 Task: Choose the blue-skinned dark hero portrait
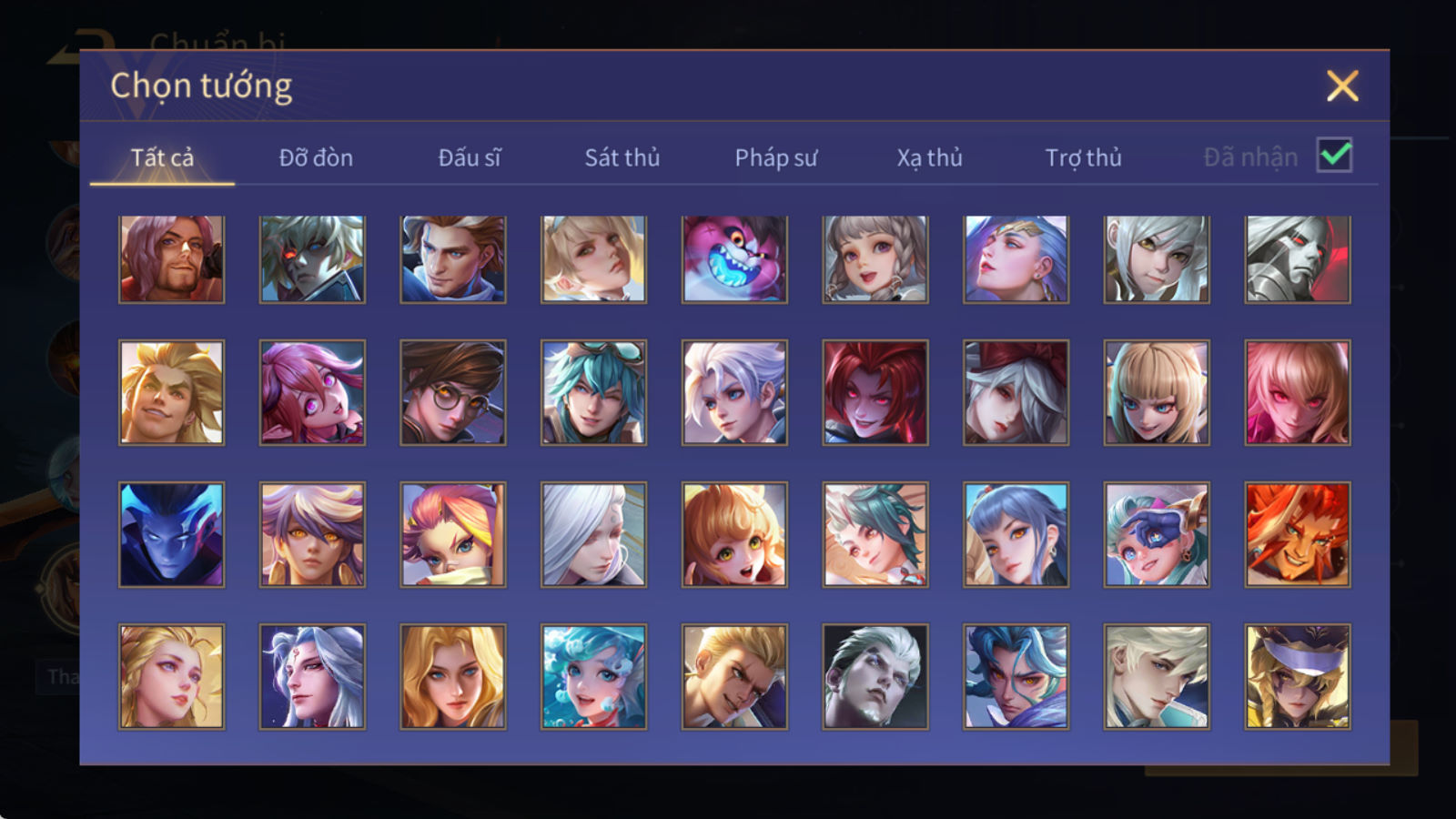pos(171,534)
